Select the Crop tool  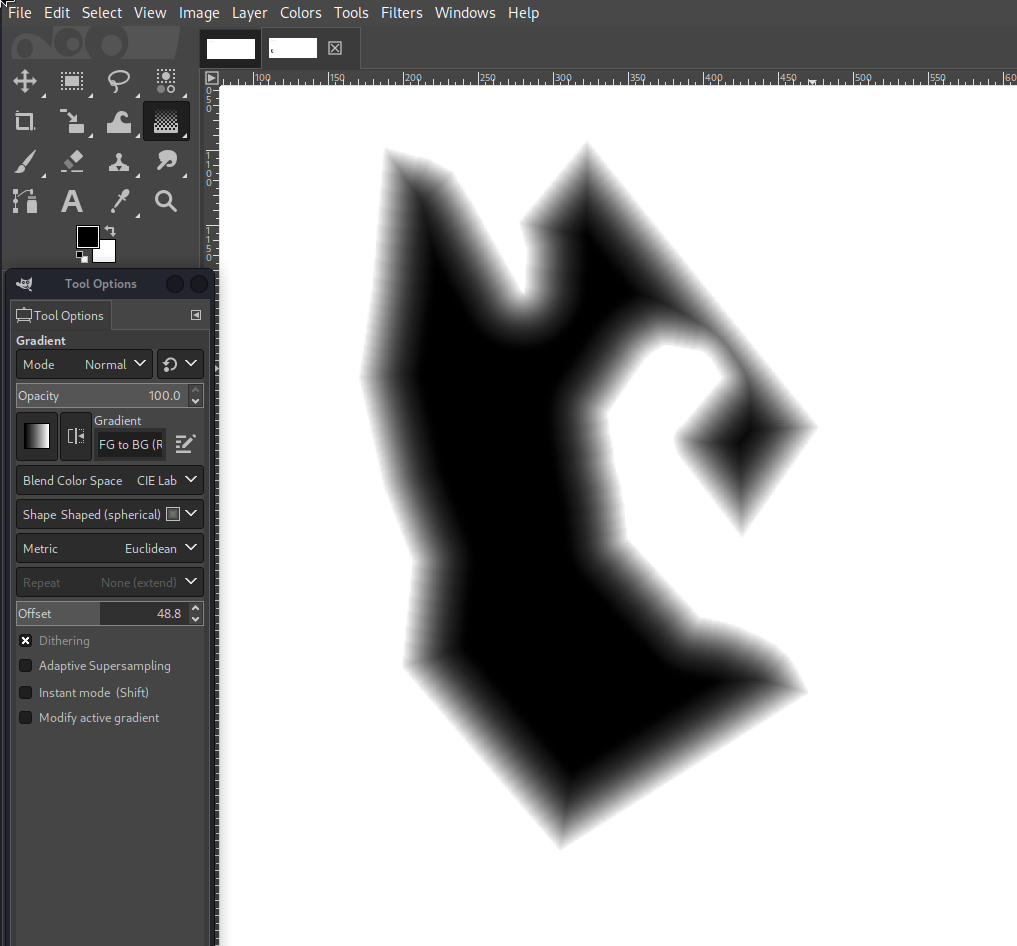[25, 122]
